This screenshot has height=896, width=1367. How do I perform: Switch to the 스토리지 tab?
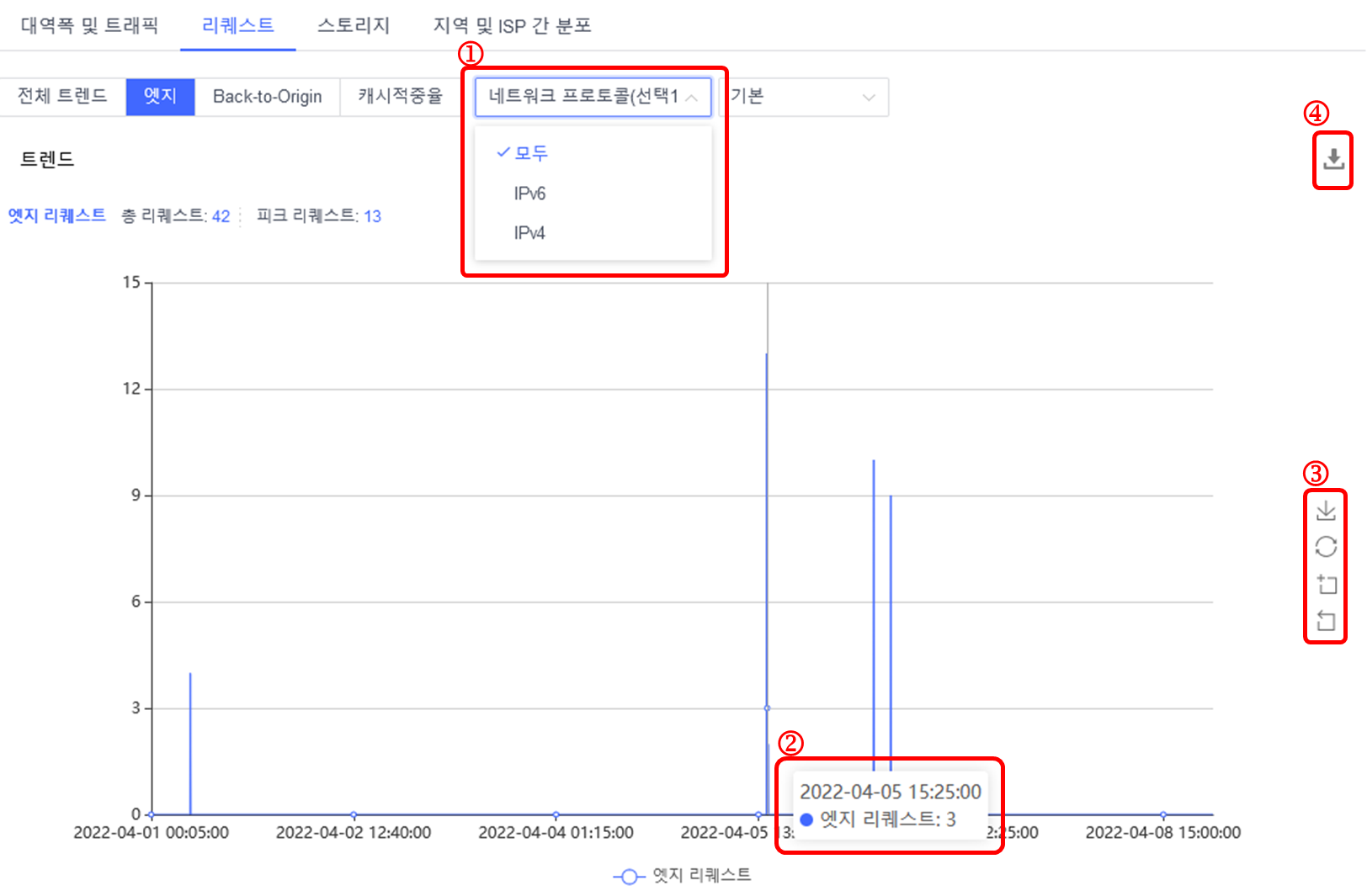pyautogui.click(x=353, y=25)
